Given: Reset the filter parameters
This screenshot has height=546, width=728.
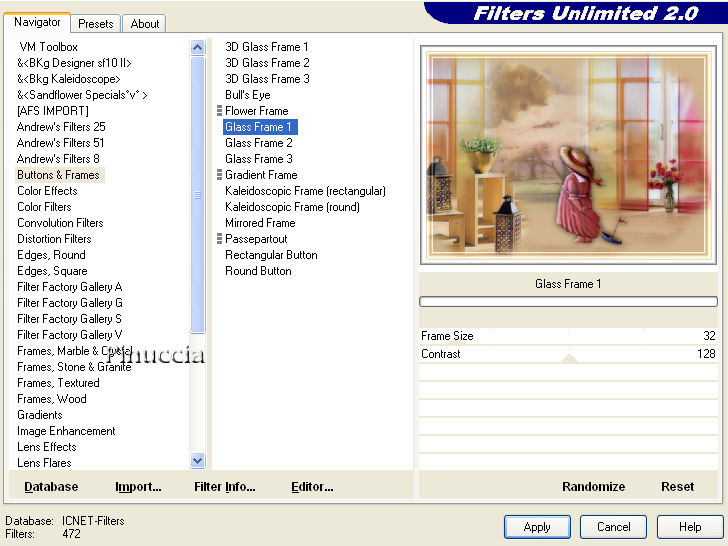Looking at the screenshot, I should [x=677, y=487].
